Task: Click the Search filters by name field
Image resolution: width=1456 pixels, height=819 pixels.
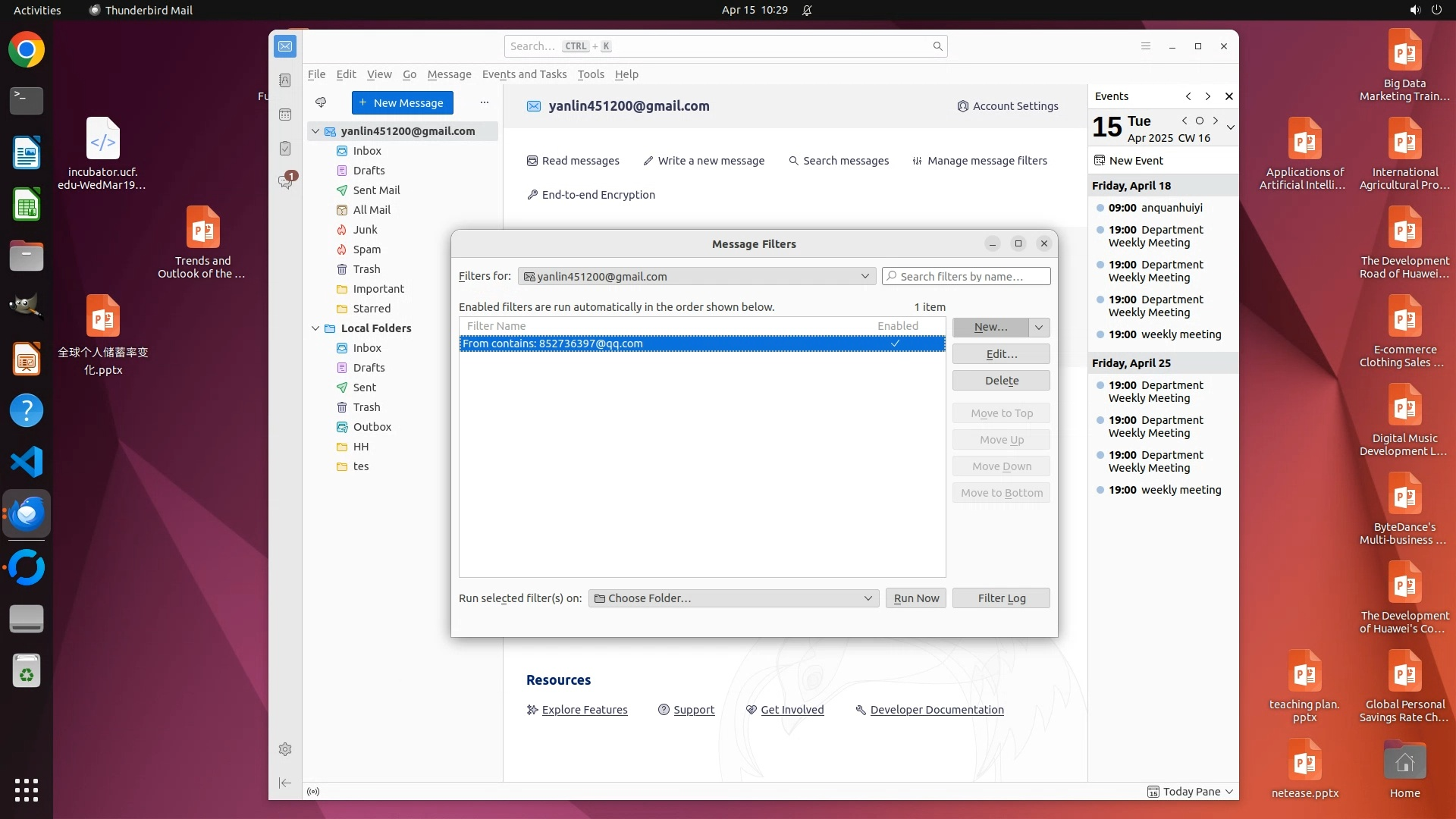Action: (x=967, y=277)
